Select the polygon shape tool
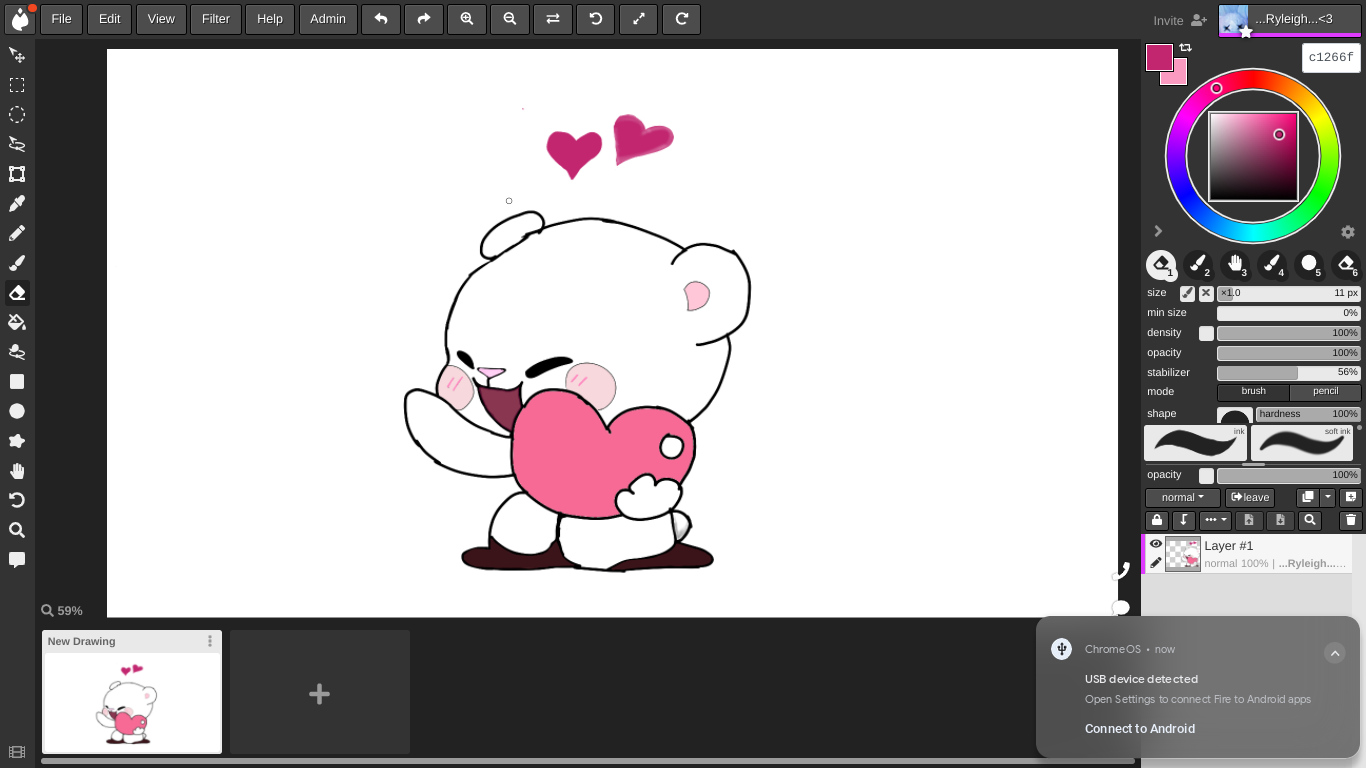This screenshot has width=1366, height=768. point(17,441)
